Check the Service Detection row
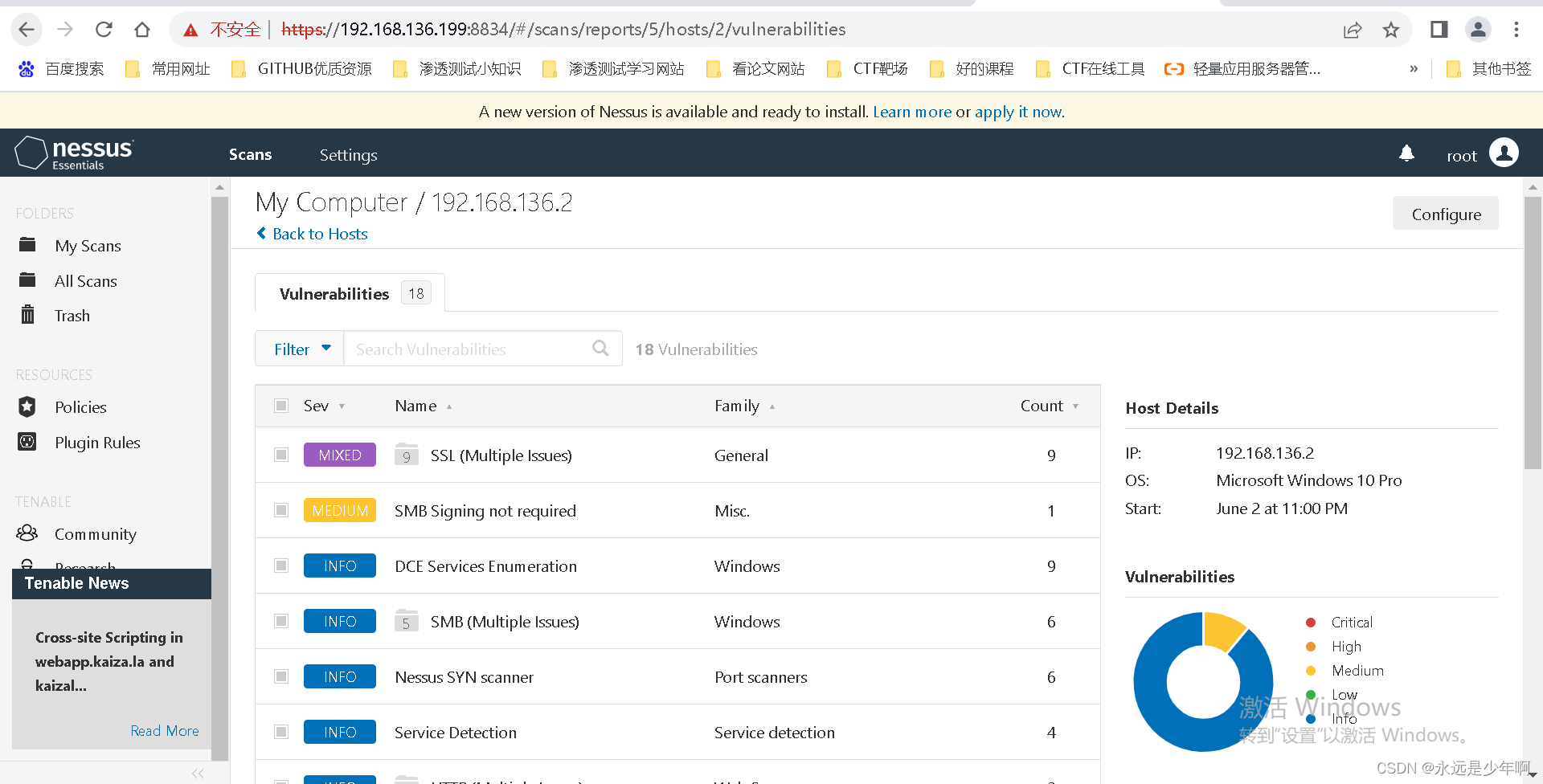This screenshot has width=1543, height=784. (x=281, y=732)
